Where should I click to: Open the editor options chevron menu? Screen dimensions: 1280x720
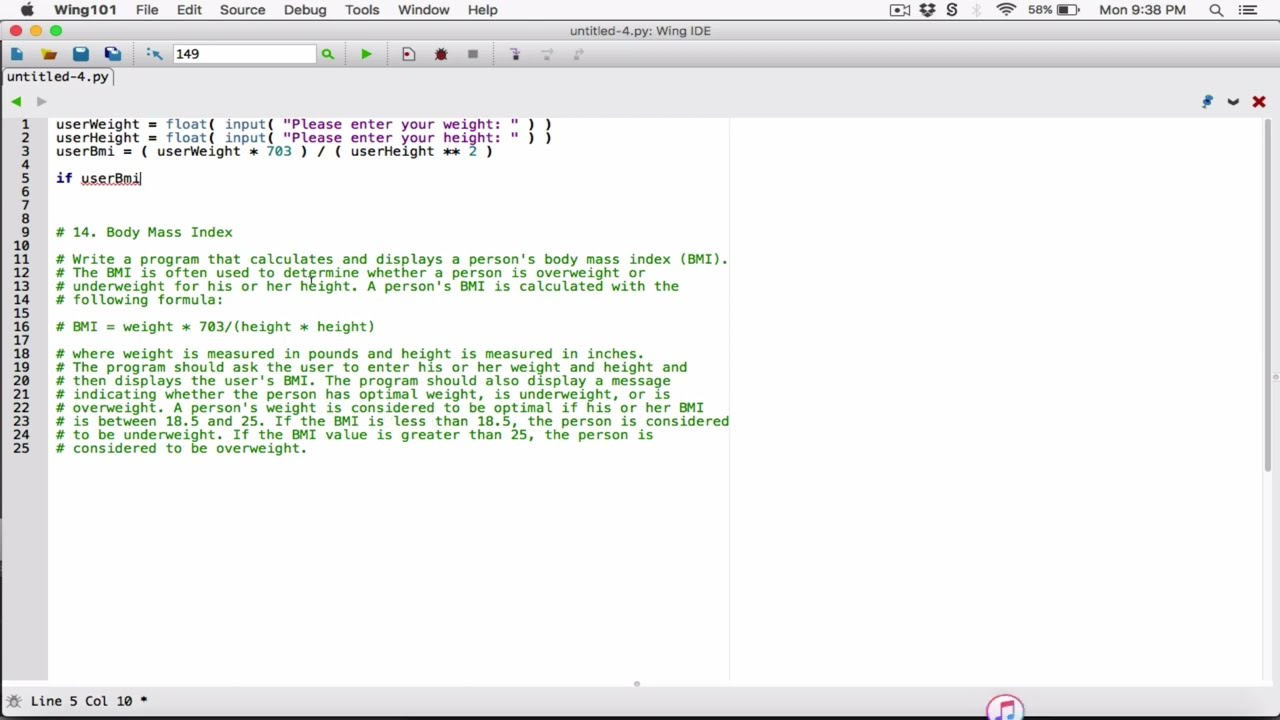pos(1233,101)
